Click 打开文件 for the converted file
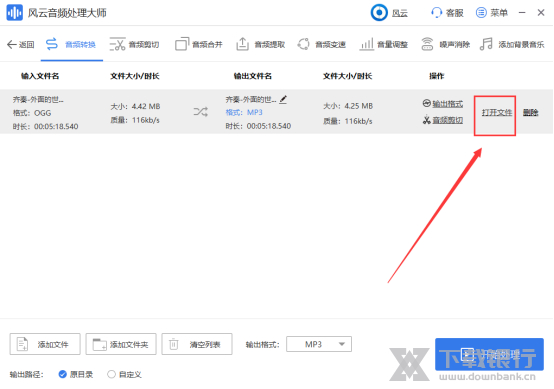The image size is (554, 389). point(496,113)
